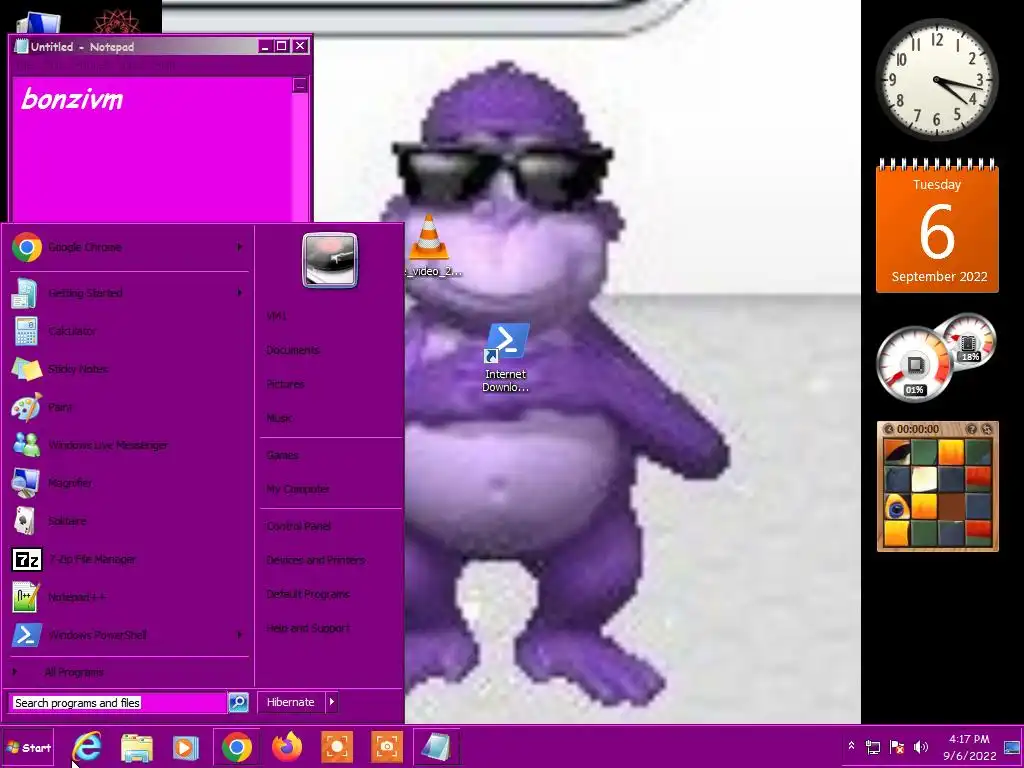Open Windows Media Player from the taskbar
The height and width of the screenshot is (768, 1024).
pos(186,747)
